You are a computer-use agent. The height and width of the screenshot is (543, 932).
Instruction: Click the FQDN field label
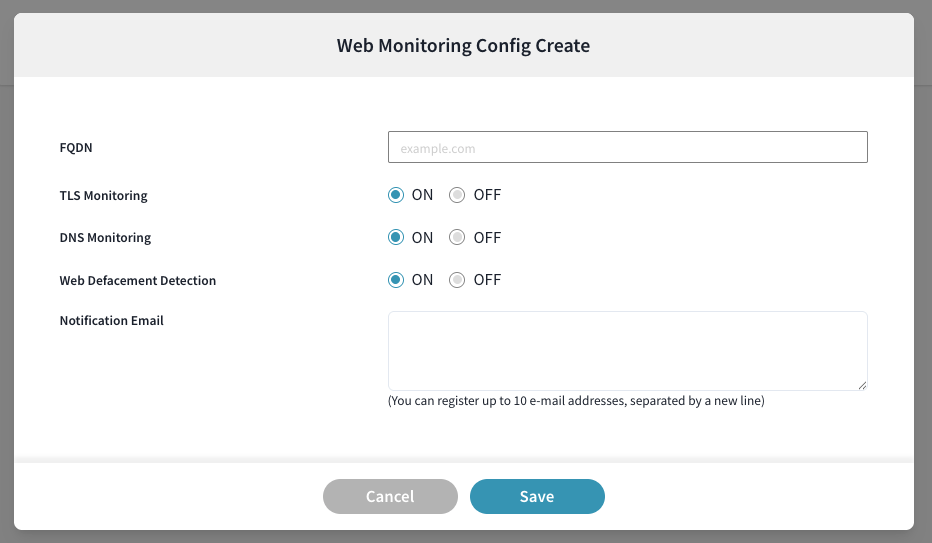(76, 148)
